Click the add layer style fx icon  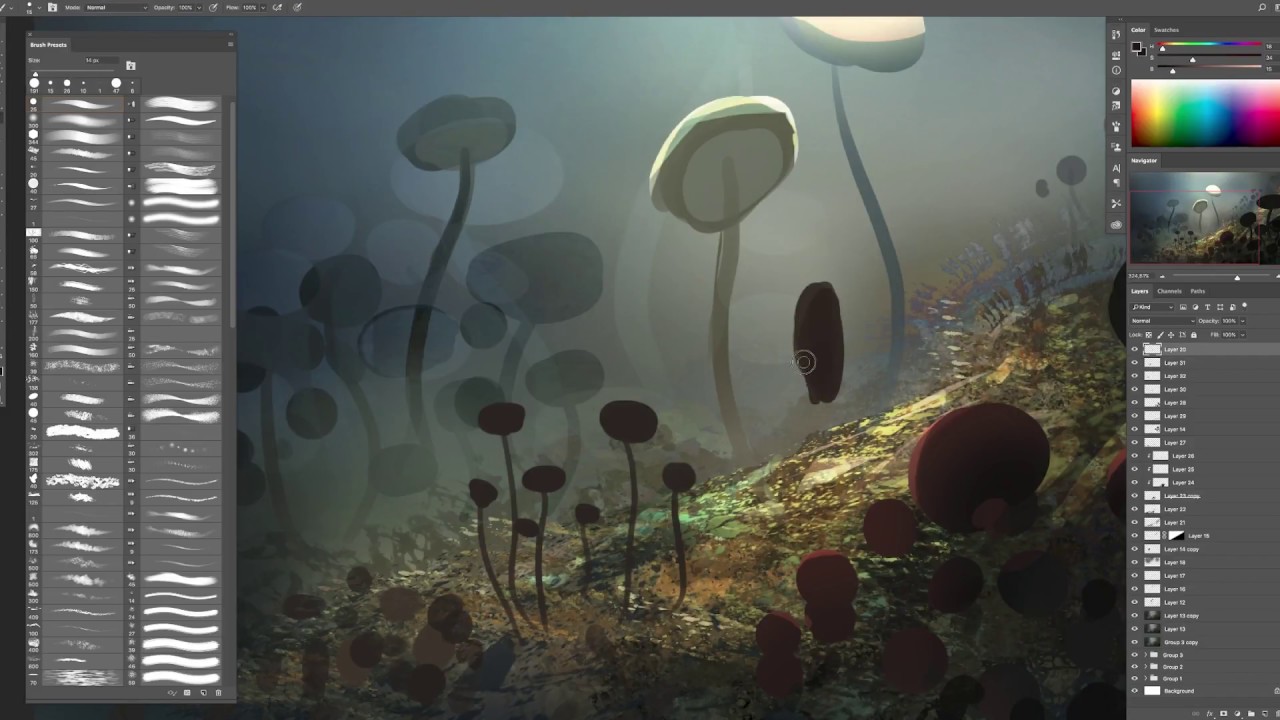pos(1210,714)
